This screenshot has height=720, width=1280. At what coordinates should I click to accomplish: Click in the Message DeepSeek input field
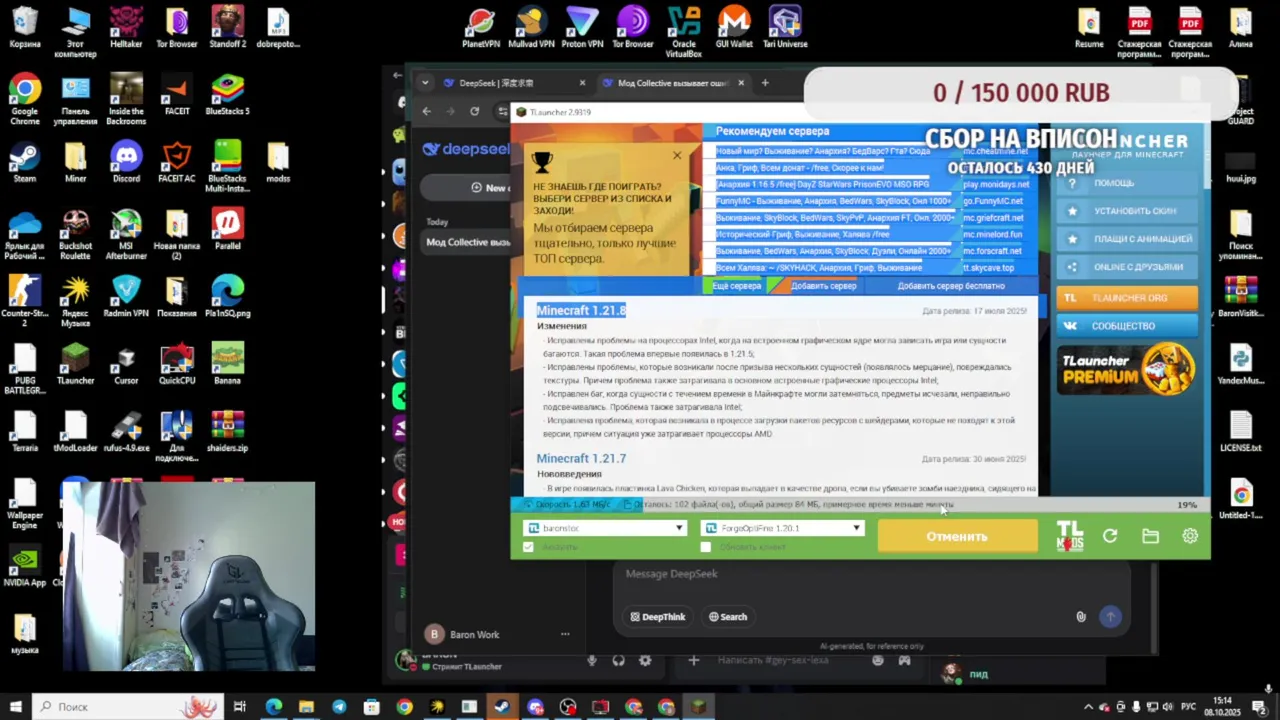coord(870,574)
